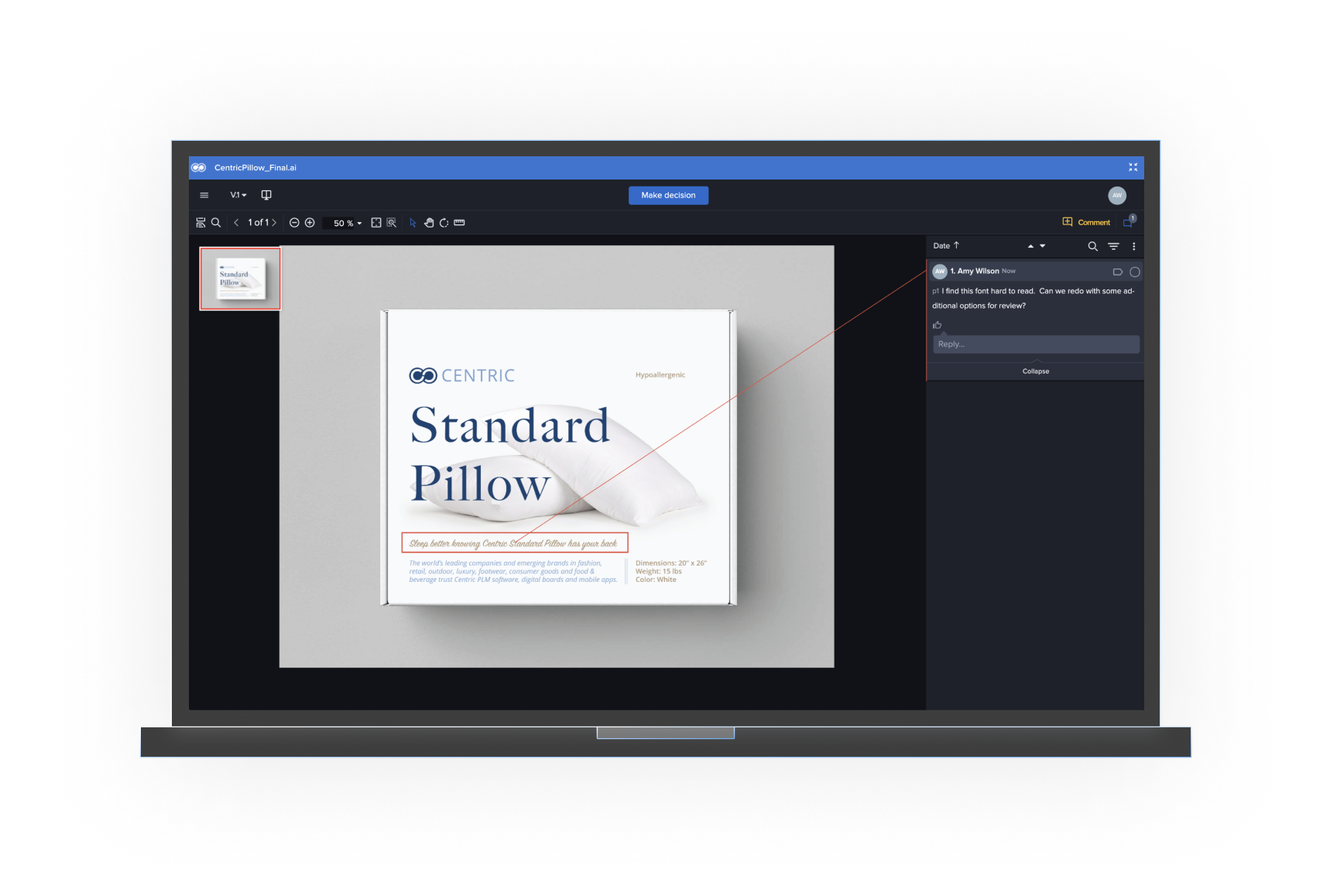Click the Make decision button

(x=669, y=195)
